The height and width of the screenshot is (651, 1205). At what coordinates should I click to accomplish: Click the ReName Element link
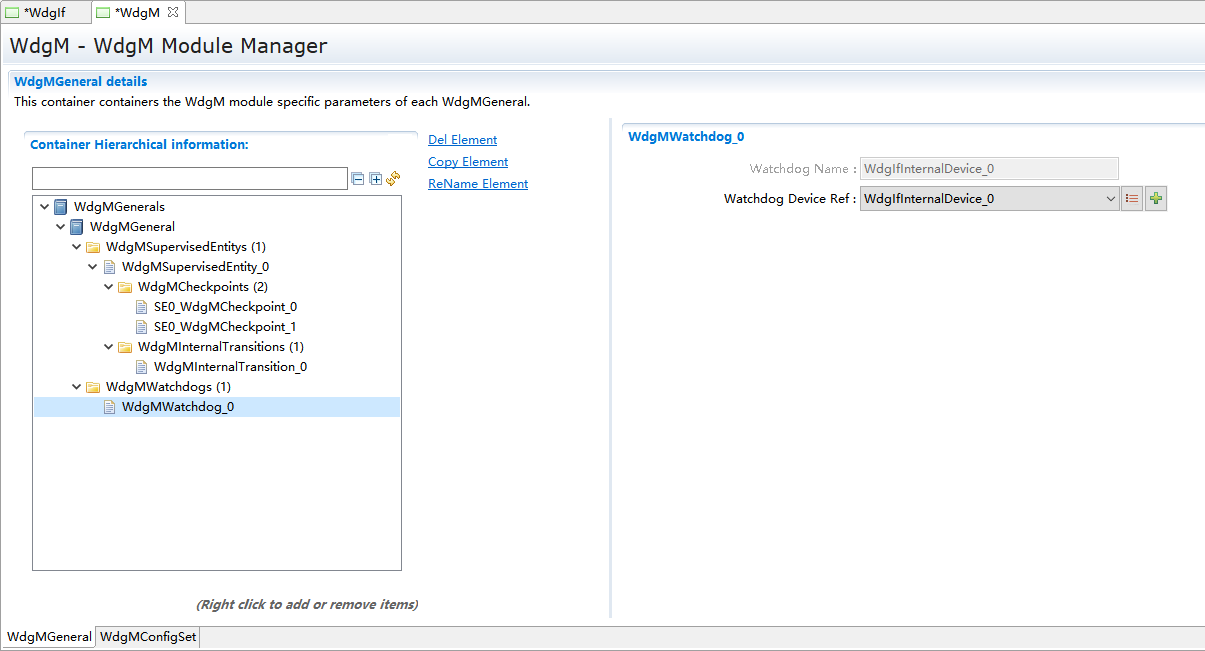(478, 184)
